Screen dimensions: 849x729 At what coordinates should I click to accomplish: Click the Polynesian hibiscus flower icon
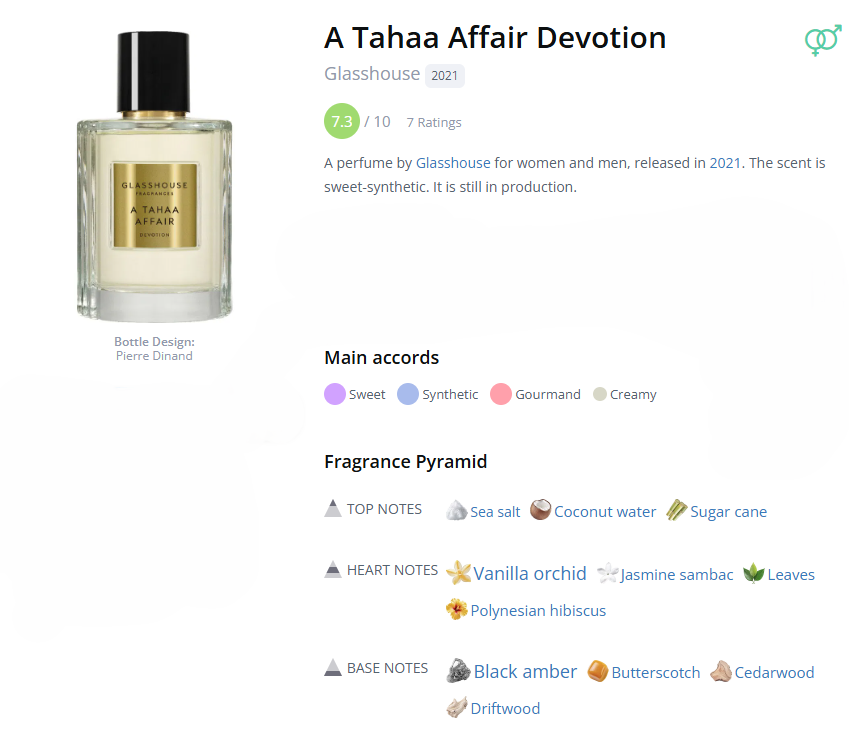(456, 609)
